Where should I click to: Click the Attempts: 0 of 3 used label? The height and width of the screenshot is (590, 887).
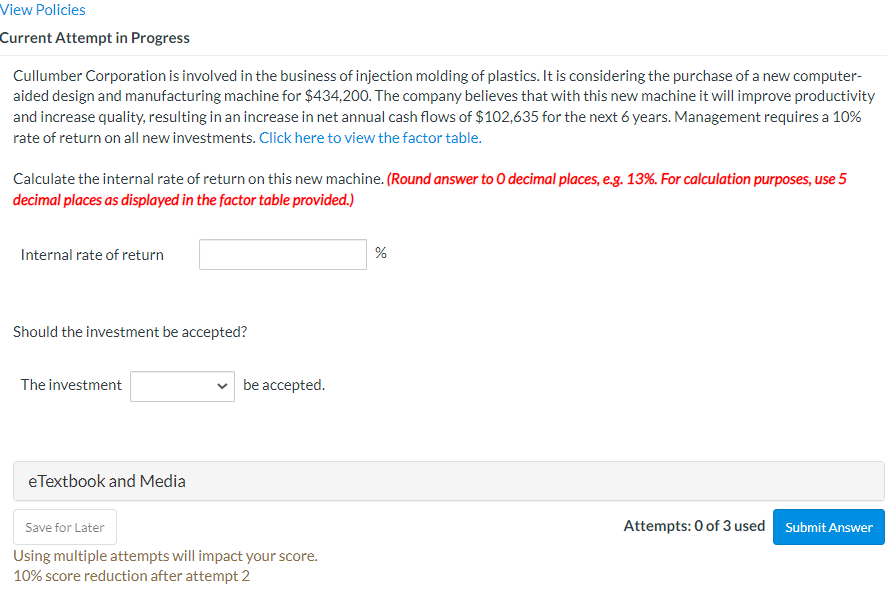[x=694, y=525]
